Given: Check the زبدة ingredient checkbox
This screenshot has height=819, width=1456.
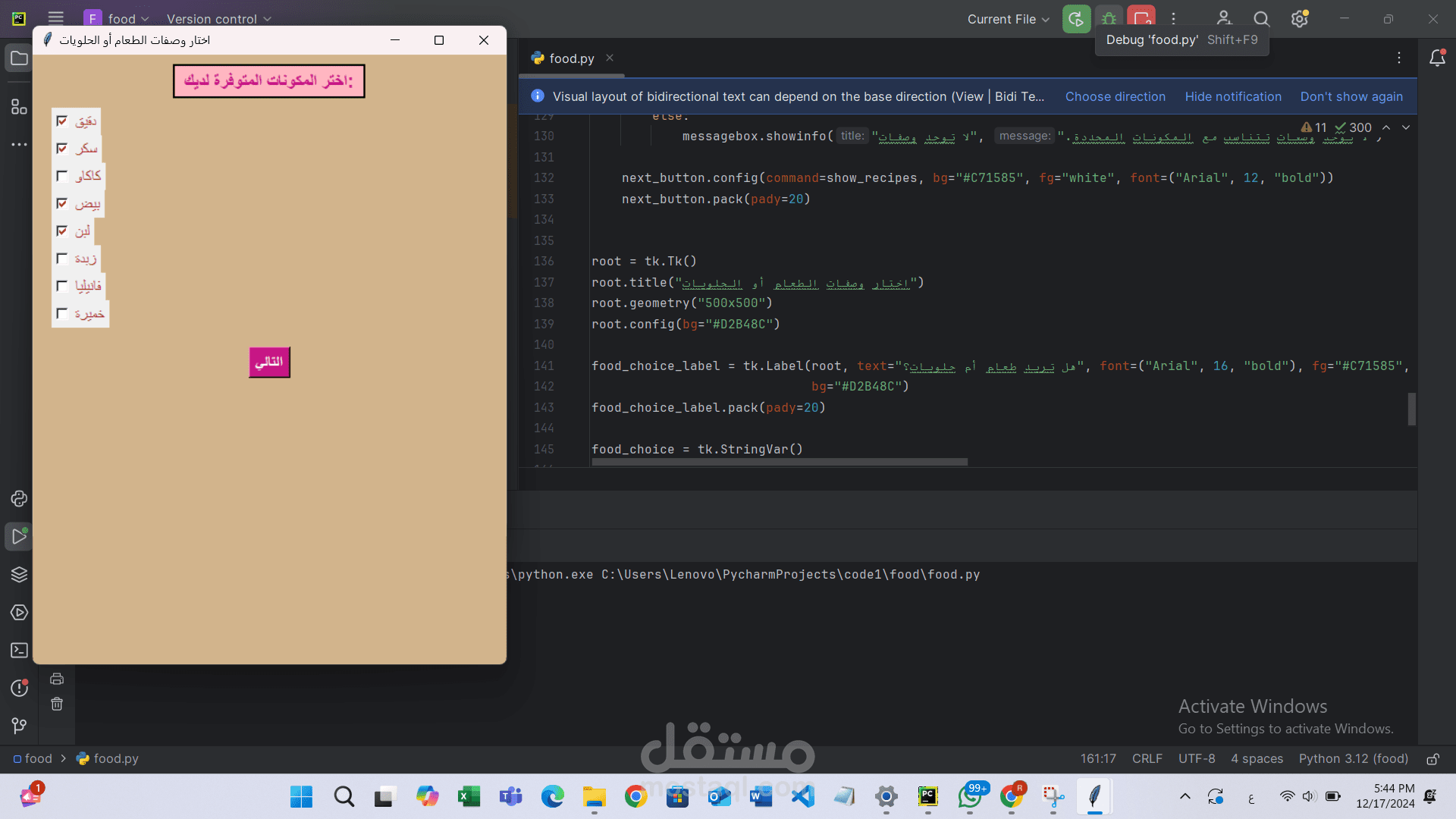Looking at the screenshot, I should [62, 259].
